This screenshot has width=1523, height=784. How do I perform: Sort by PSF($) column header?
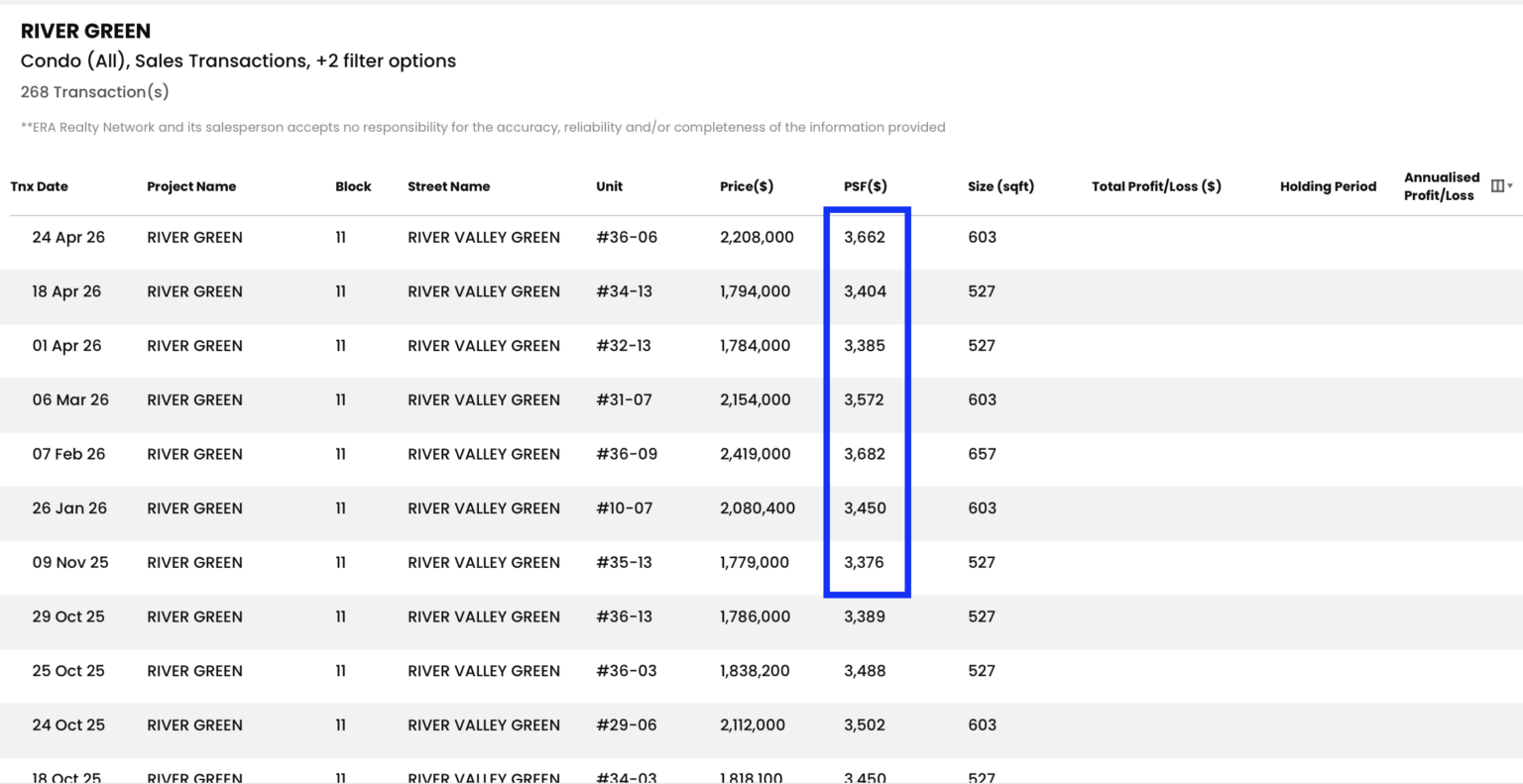pos(866,186)
